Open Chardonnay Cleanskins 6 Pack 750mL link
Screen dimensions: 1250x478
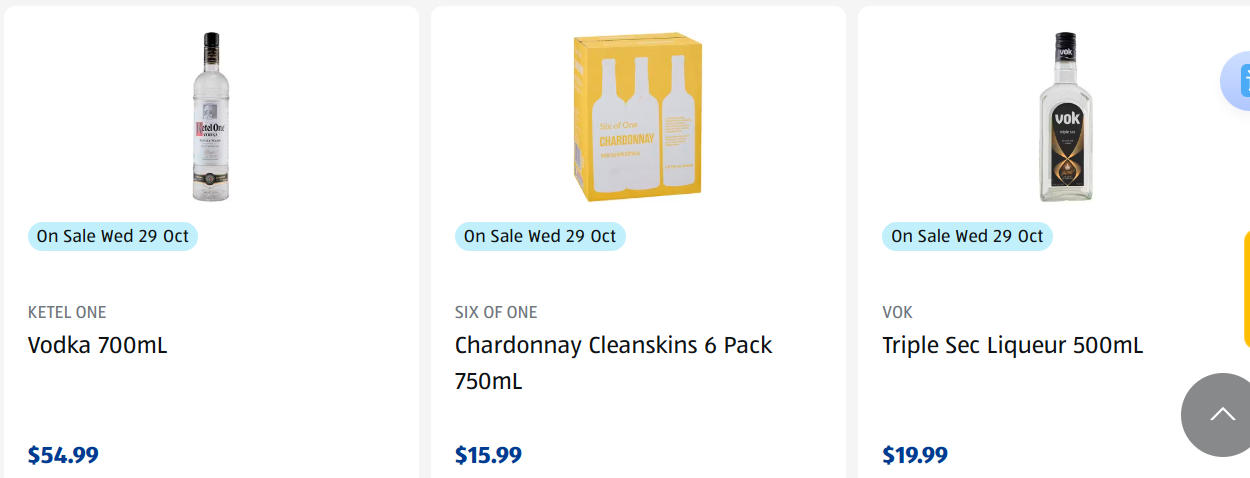(x=613, y=362)
